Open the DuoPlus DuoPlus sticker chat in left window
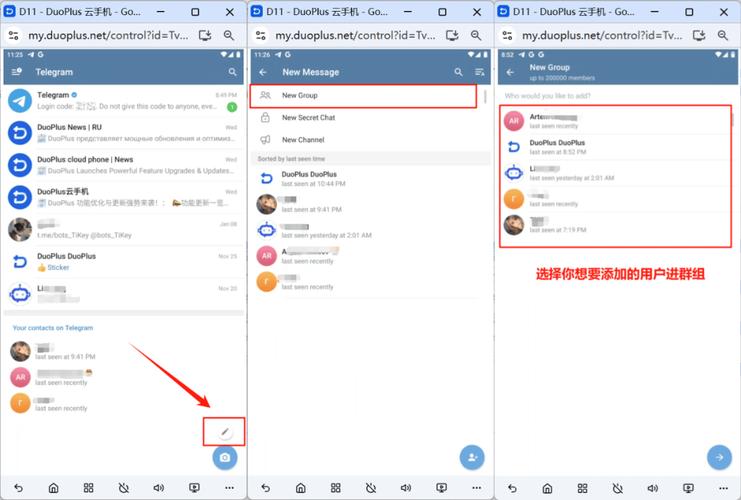Image resolution: width=741 pixels, height=500 pixels. (x=124, y=261)
